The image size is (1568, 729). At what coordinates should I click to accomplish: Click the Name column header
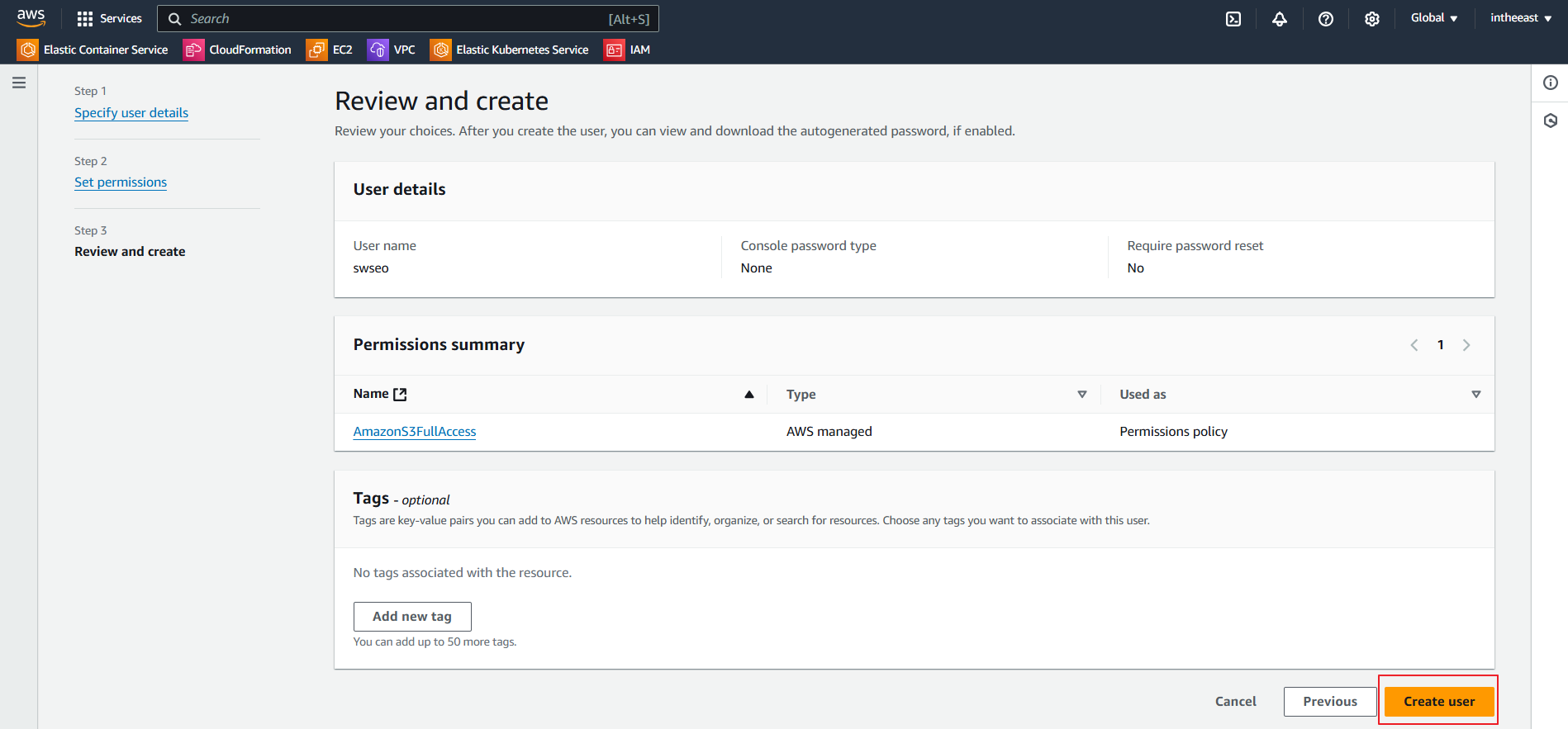coord(371,394)
